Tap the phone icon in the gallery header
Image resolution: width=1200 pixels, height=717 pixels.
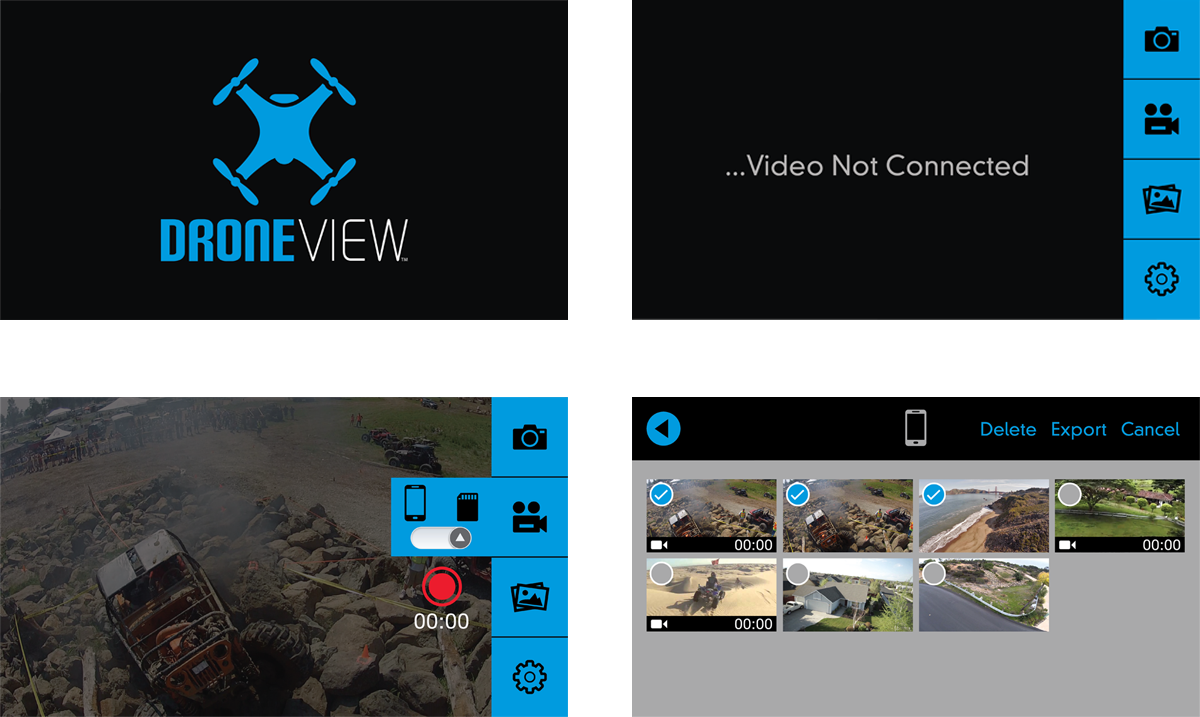pos(915,429)
